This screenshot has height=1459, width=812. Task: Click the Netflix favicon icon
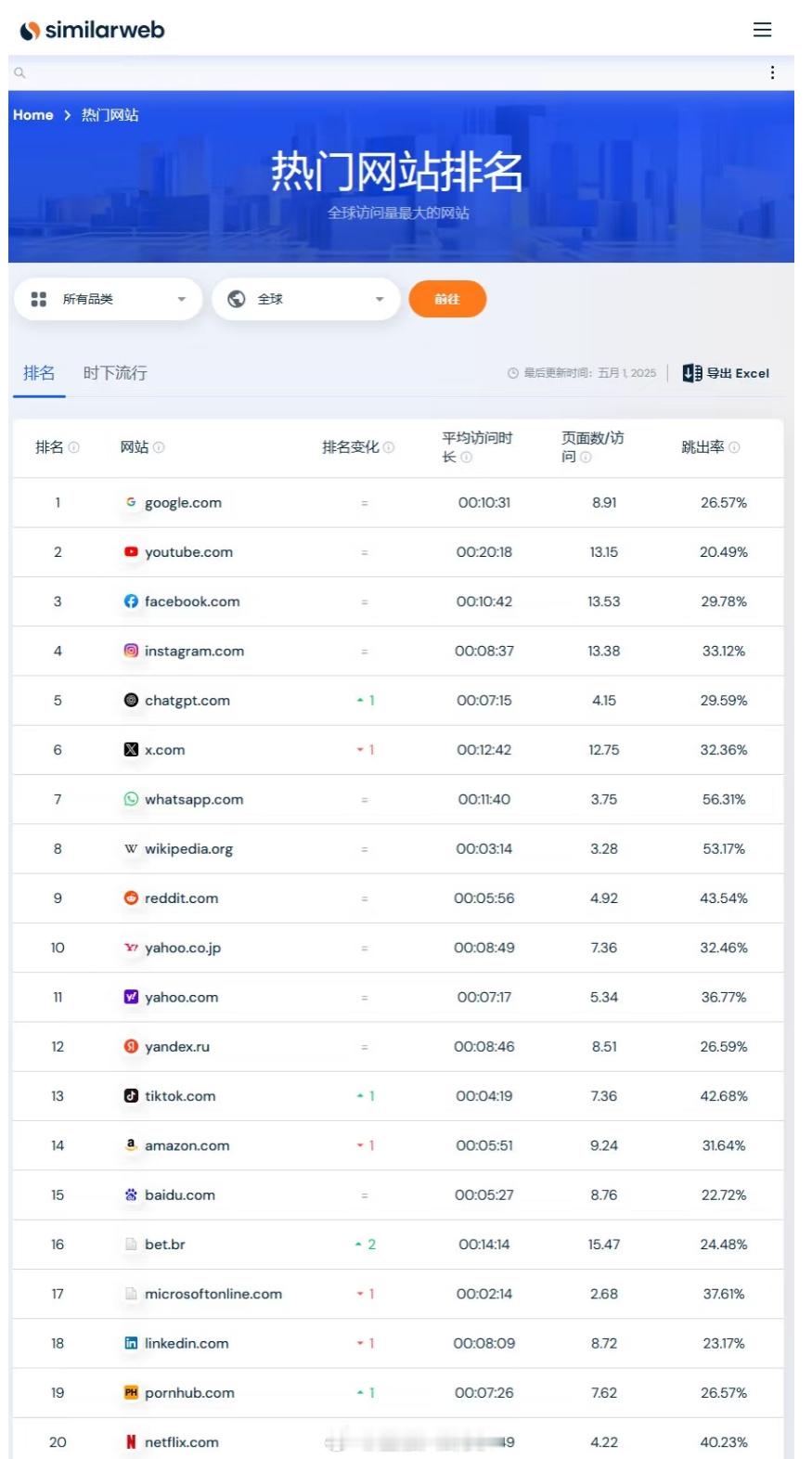[131, 1441]
